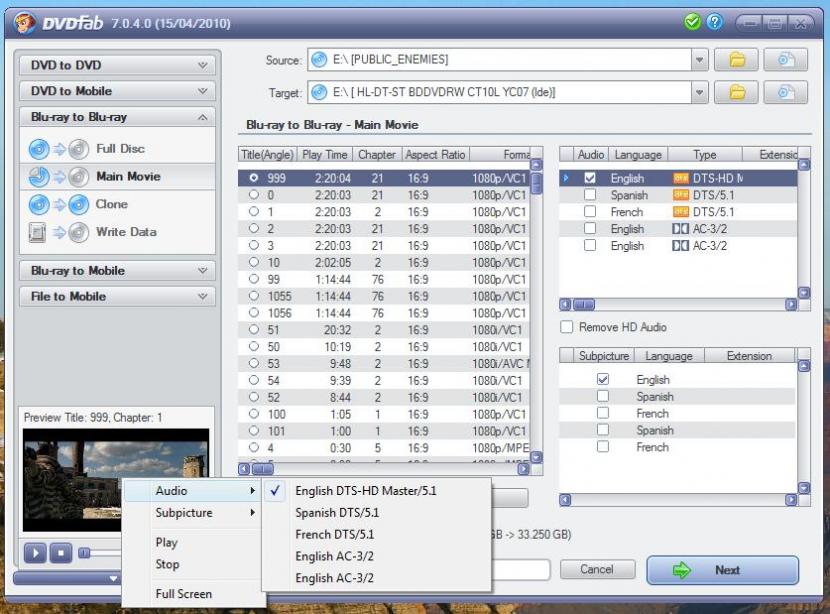Click the Next button

723,570
